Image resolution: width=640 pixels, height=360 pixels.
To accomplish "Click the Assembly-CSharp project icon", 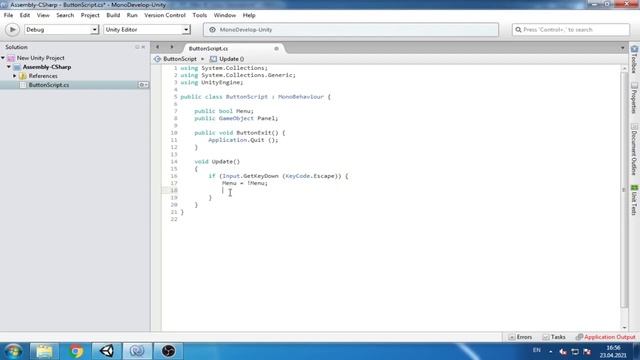I will click(x=17, y=67).
